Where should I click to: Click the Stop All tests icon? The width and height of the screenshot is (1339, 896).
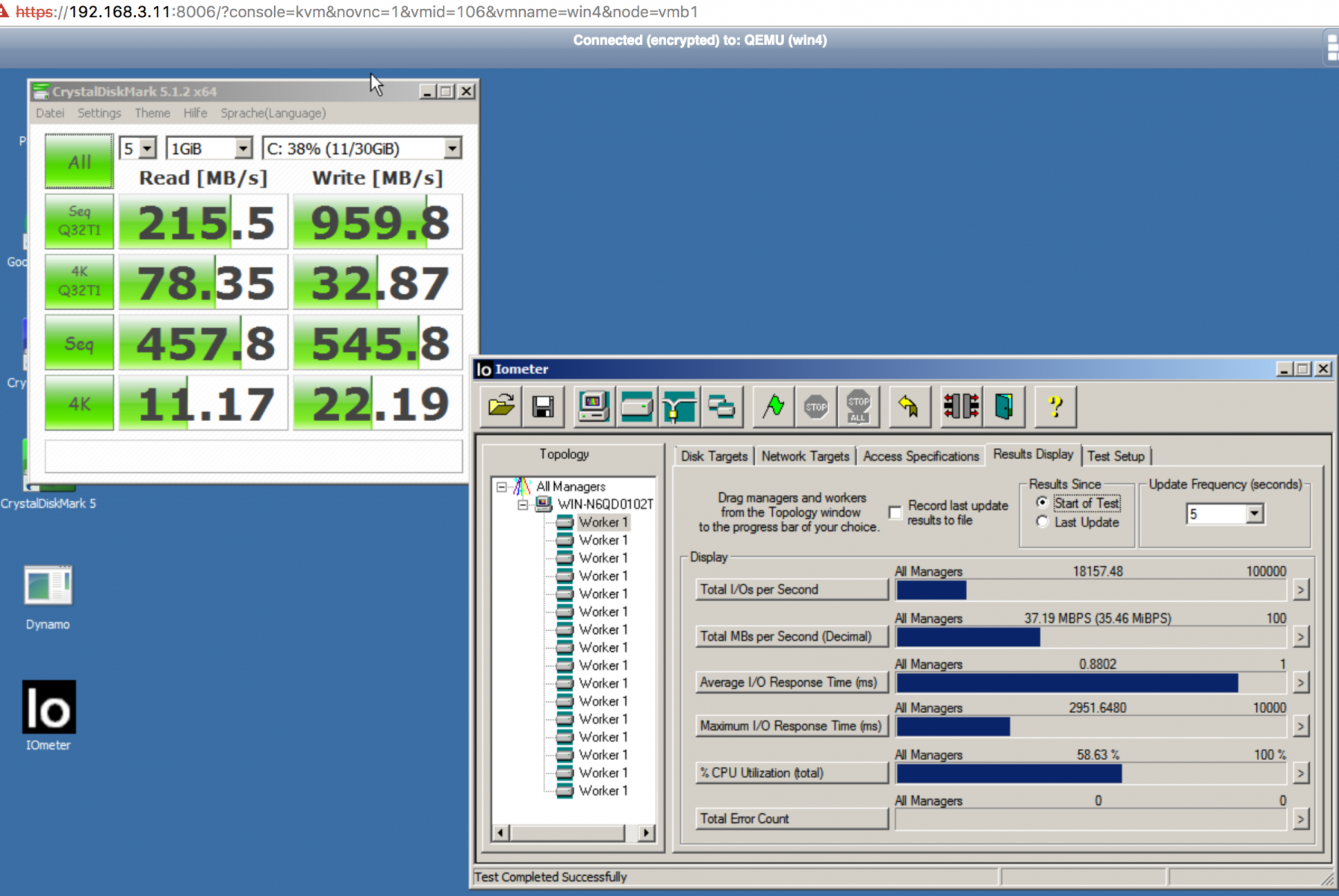pos(858,407)
